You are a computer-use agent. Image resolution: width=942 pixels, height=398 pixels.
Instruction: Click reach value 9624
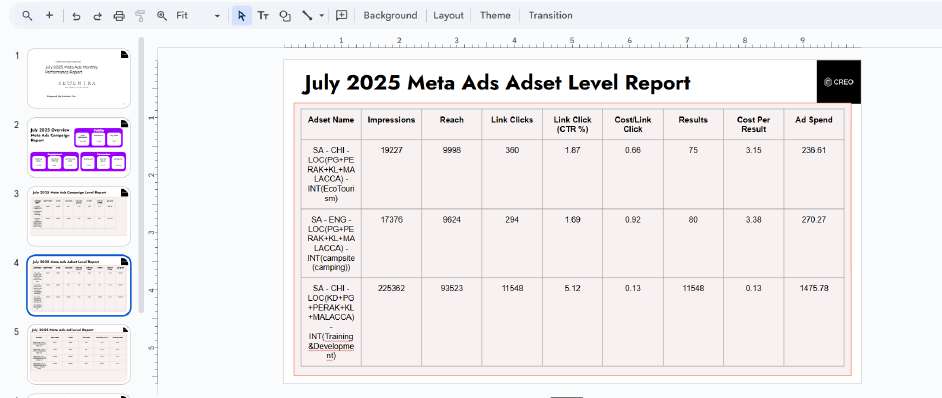[452, 220]
